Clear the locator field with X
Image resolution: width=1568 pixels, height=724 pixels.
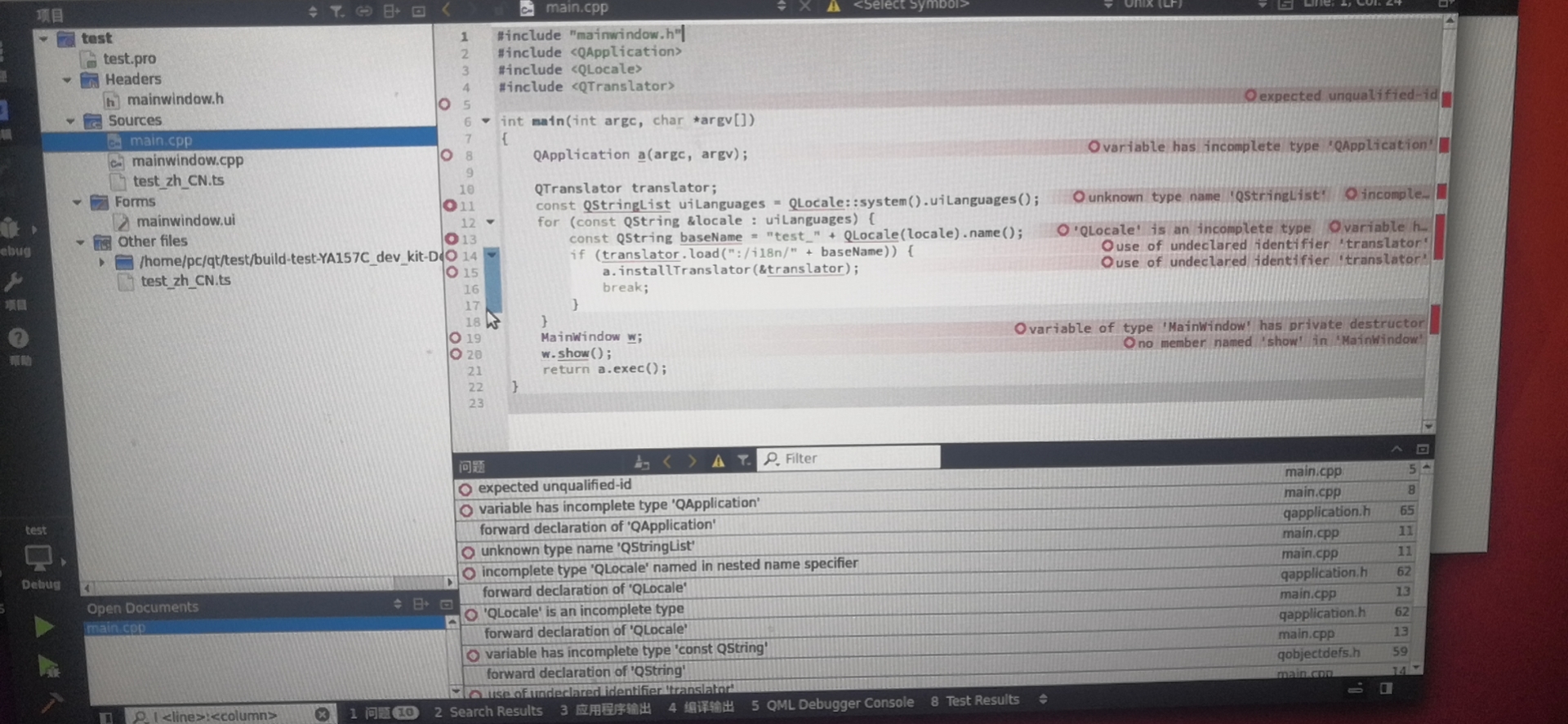(323, 714)
